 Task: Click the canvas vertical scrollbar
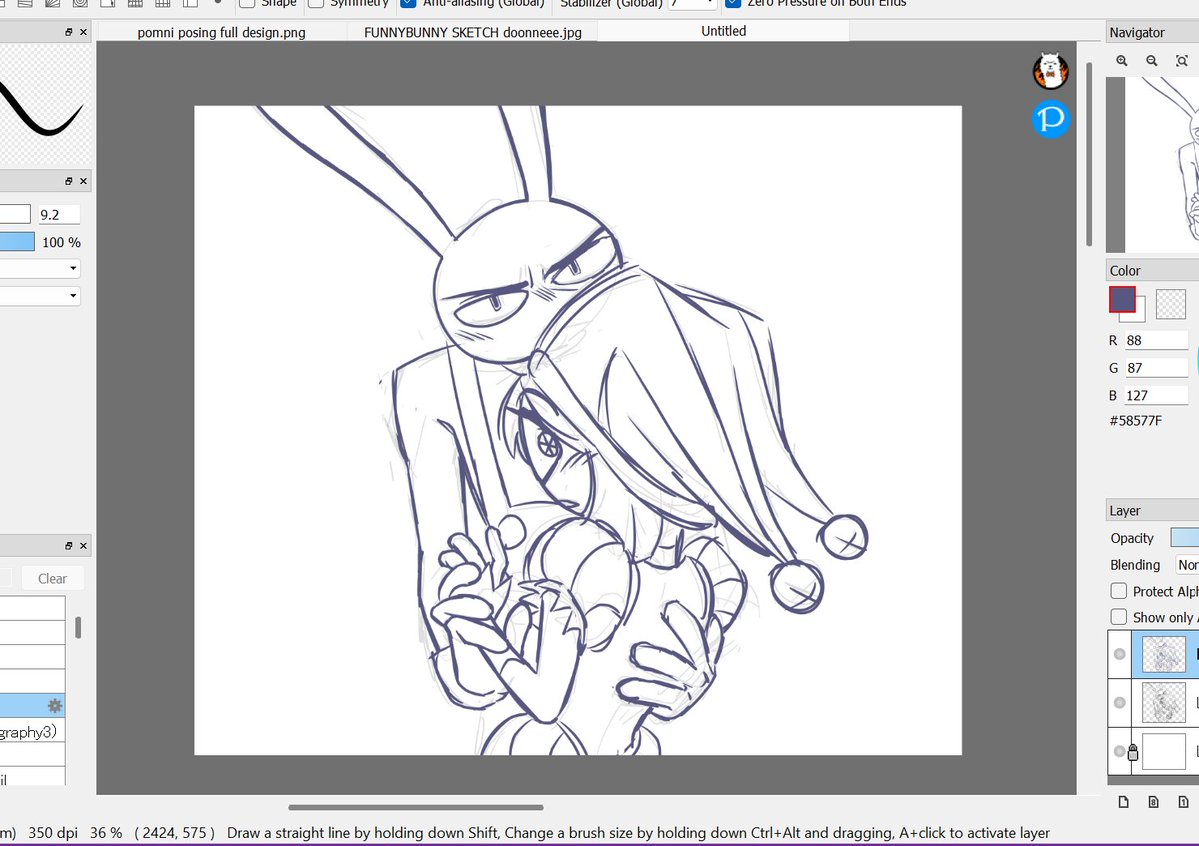[1089, 153]
